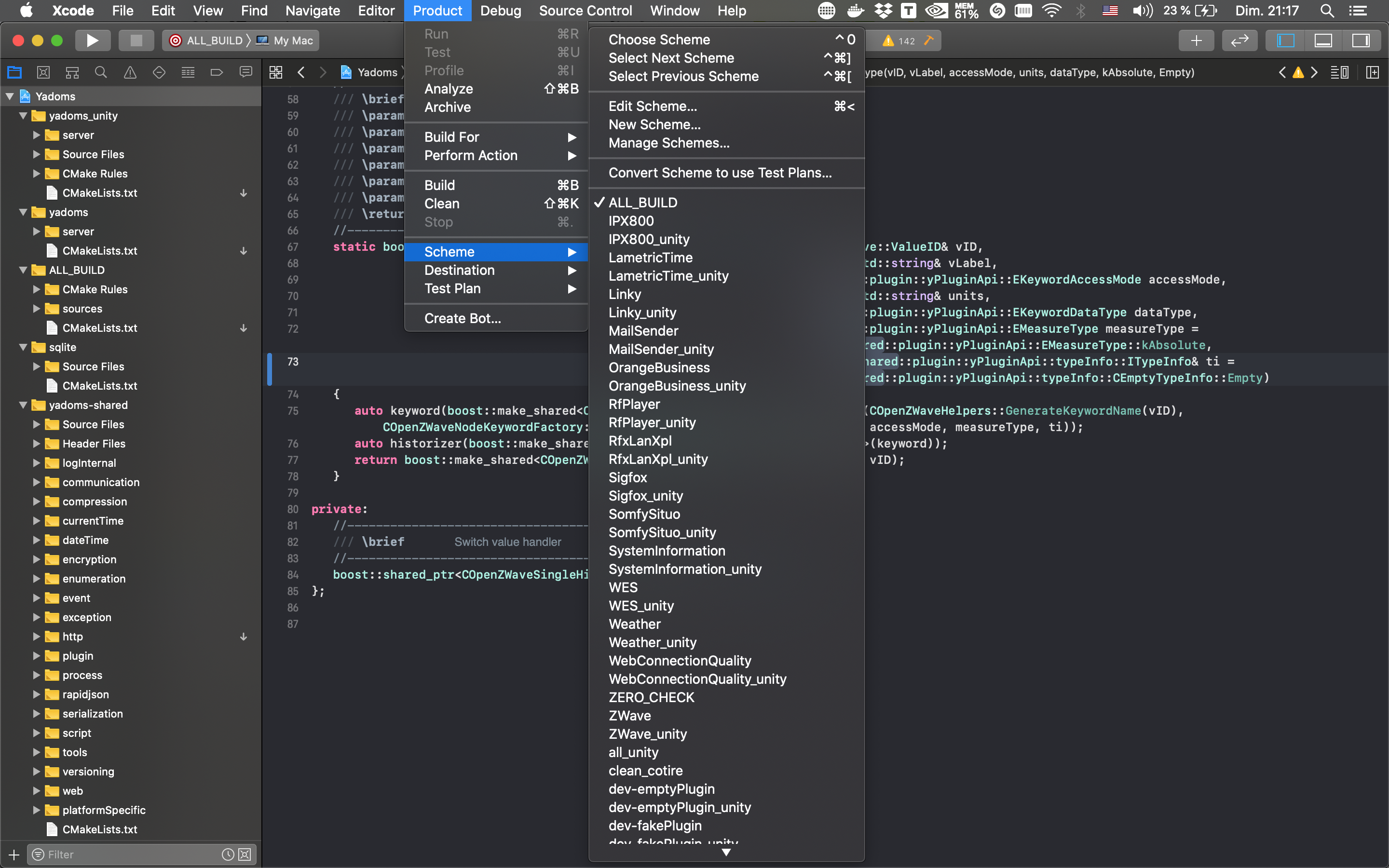Image resolution: width=1389 pixels, height=868 pixels.
Task: Open the breakpoint navigator icon
Action: pyautogui.click(x=217, y=72)
